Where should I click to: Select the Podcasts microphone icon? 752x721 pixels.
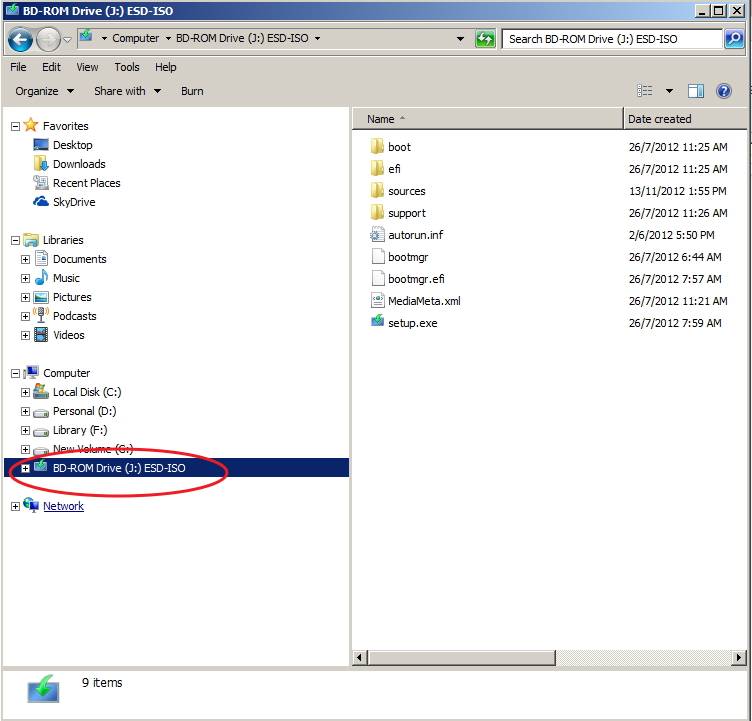pyautogui.click(x=41, y=315)
